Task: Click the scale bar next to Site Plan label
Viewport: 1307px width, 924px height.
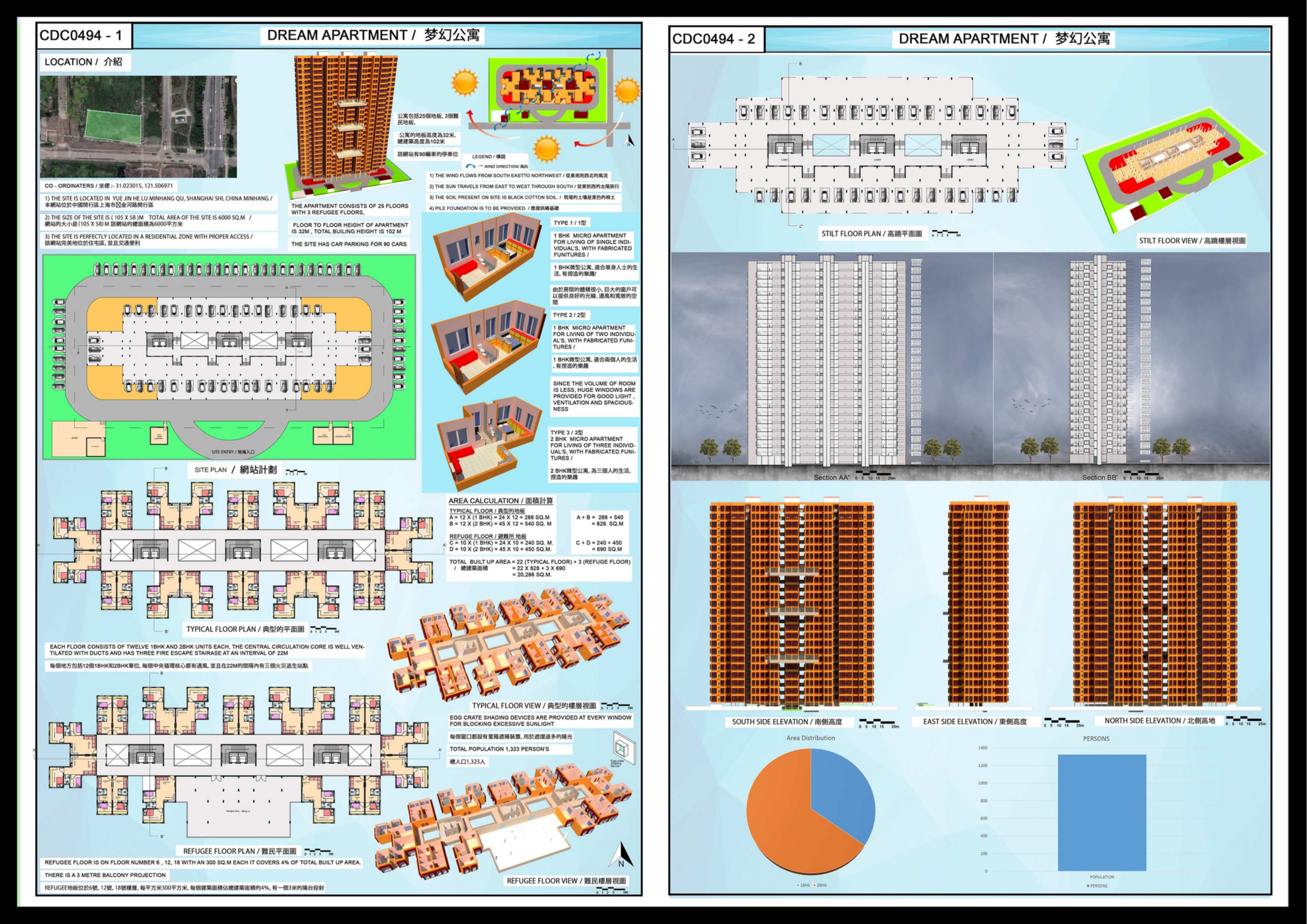Action: pos(295,472)
